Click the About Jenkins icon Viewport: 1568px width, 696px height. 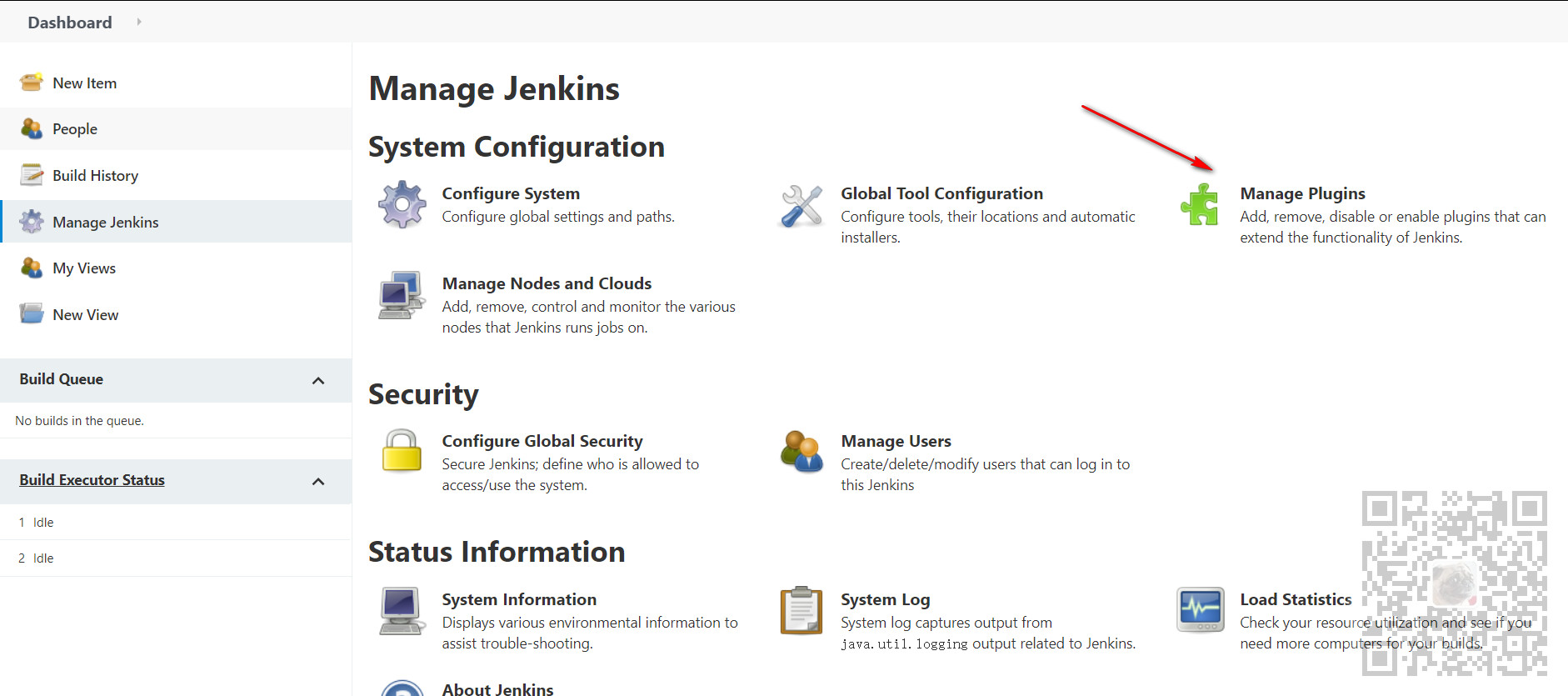click(x=402, y=688)
